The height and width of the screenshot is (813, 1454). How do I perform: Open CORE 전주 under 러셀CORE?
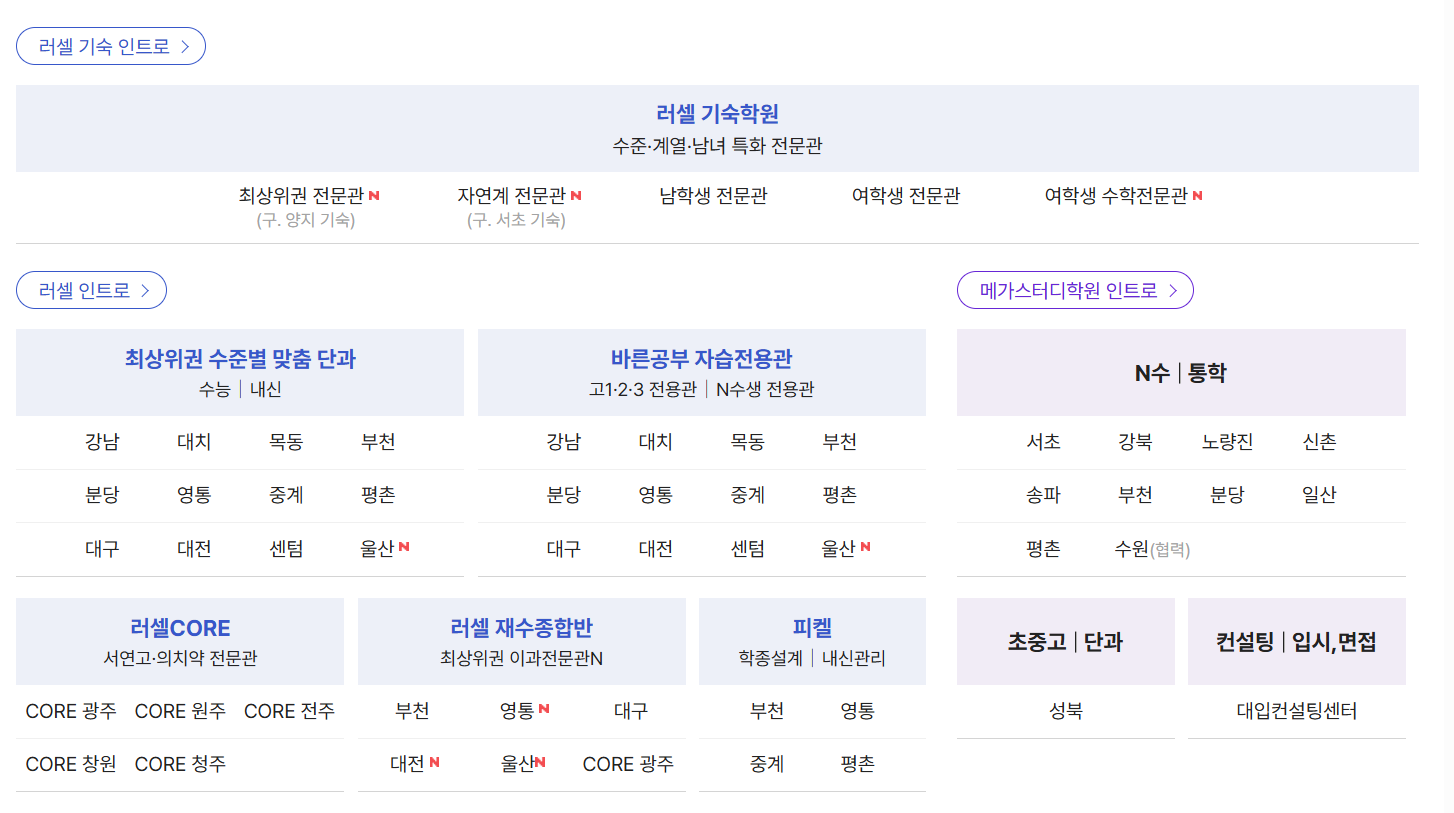click(289, 711)
